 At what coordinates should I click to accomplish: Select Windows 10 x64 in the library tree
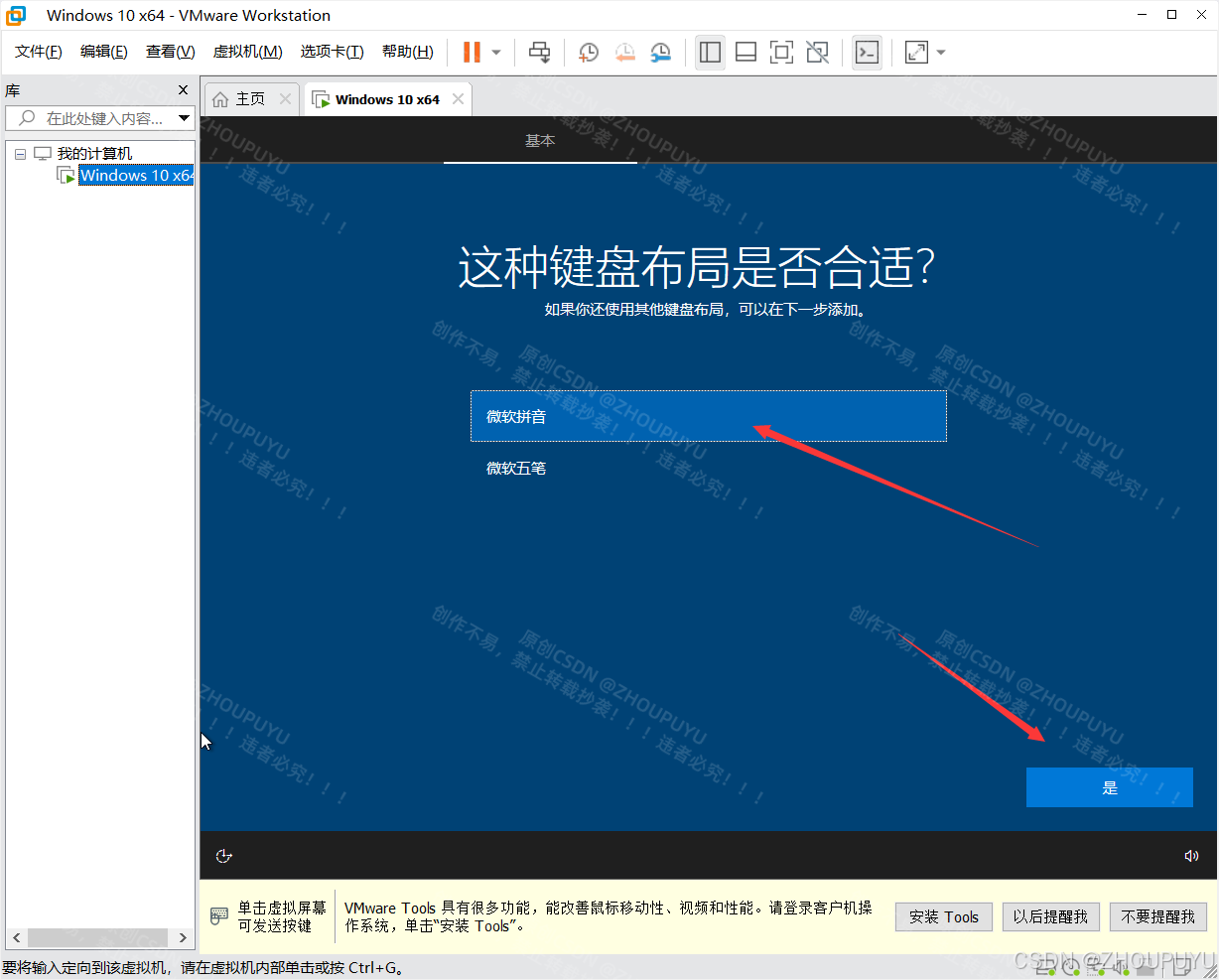coord(136,176)
